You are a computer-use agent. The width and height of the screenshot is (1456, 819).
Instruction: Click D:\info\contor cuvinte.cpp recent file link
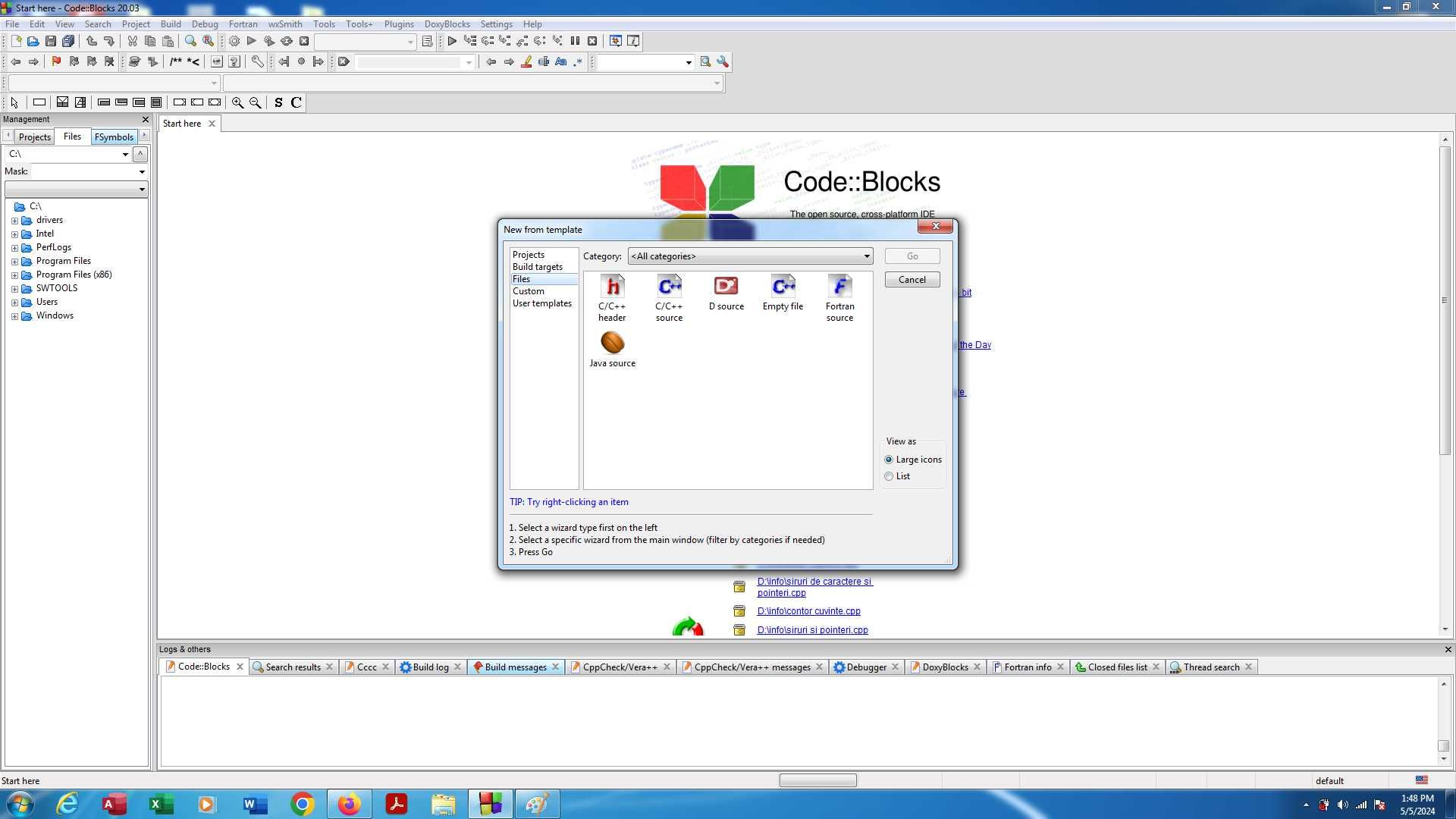point(808,610)
